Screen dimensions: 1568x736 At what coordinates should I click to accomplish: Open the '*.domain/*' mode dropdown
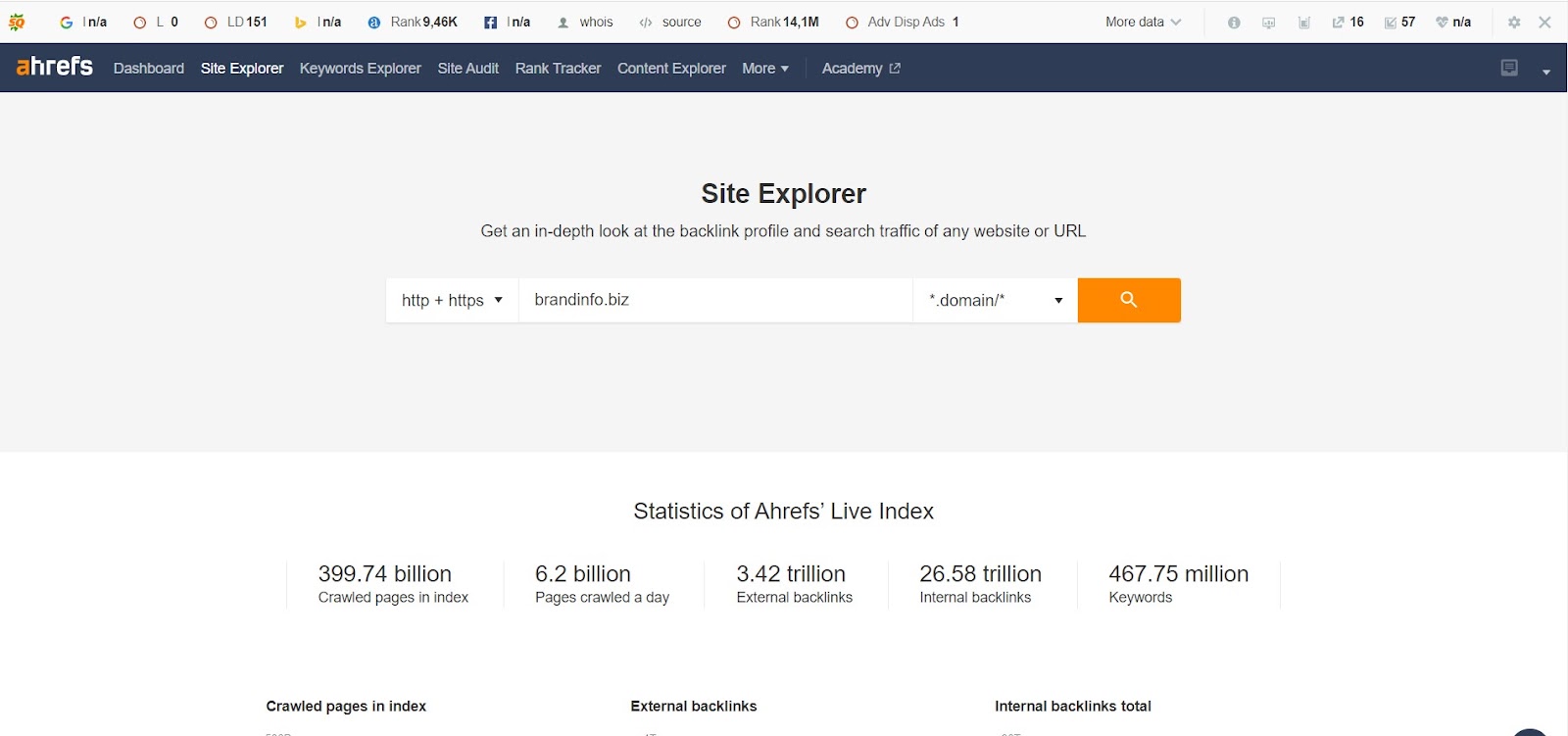coord(996,300)
